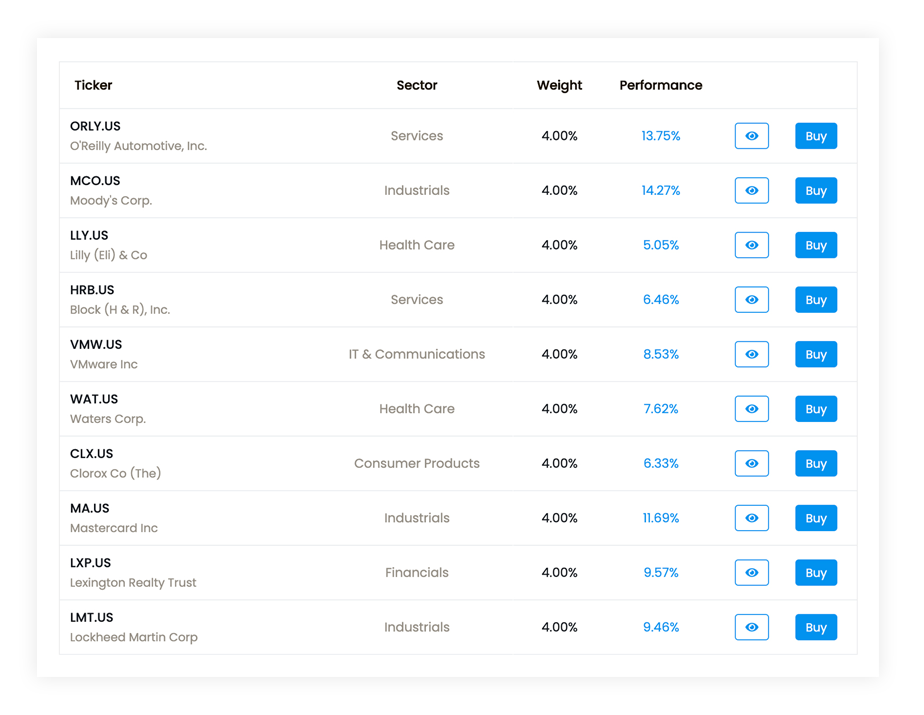
Task: Click Buy button for VMW.US
Action: [816, 354]
